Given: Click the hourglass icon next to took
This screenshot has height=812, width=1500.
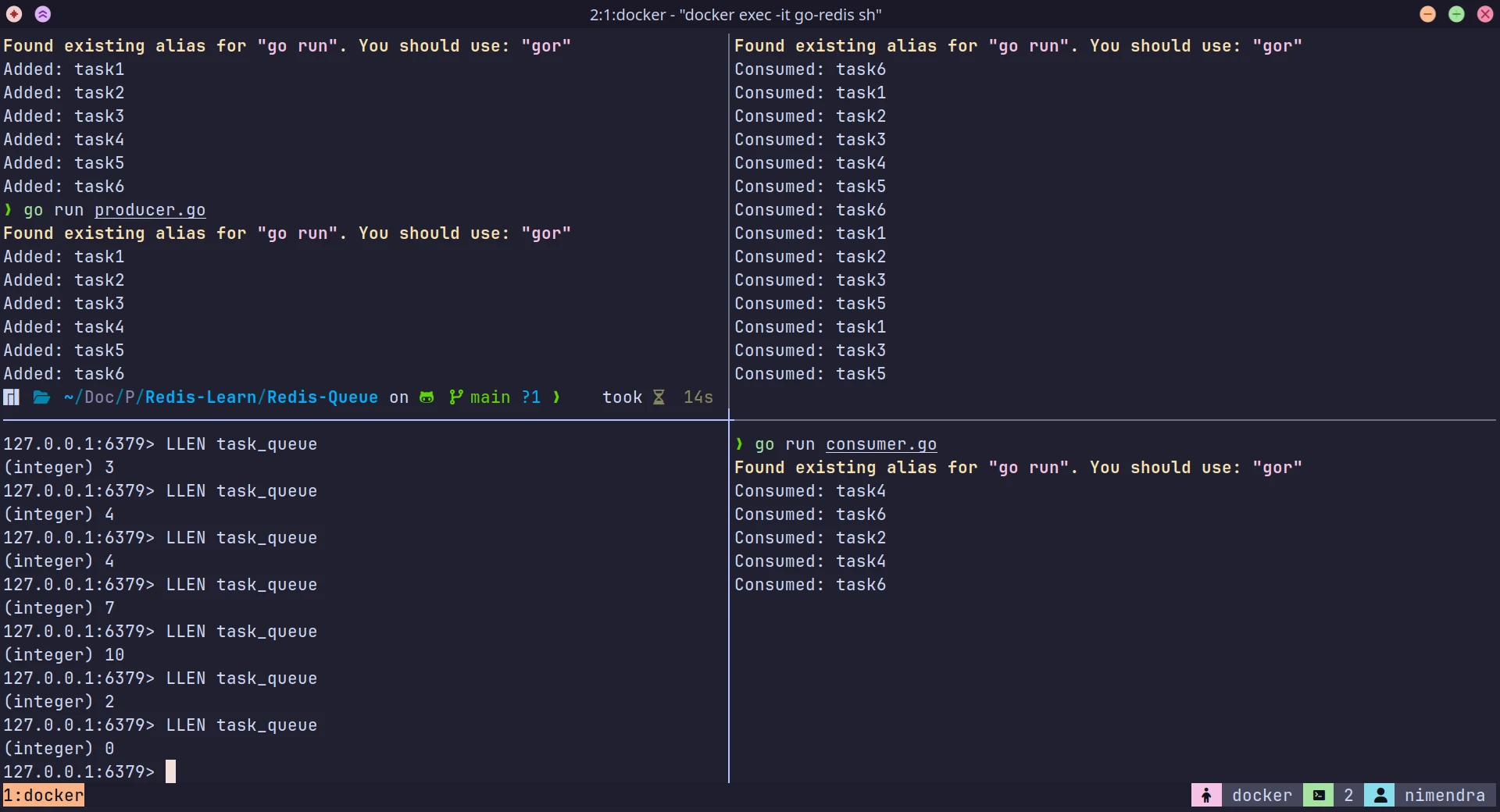Looking at the screenshot, I should click(659, 397).
